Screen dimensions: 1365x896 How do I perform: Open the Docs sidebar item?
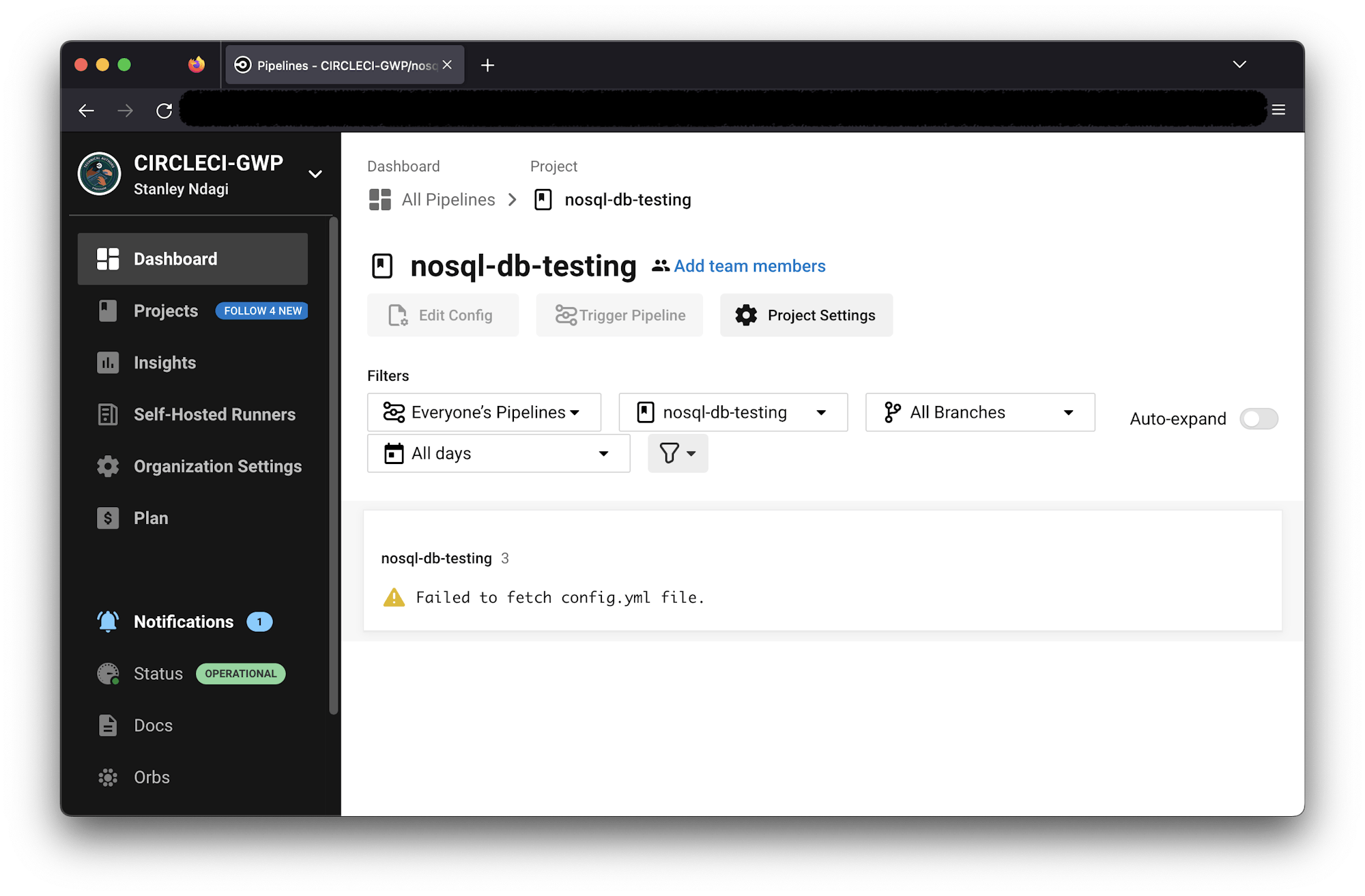[152, 725]
